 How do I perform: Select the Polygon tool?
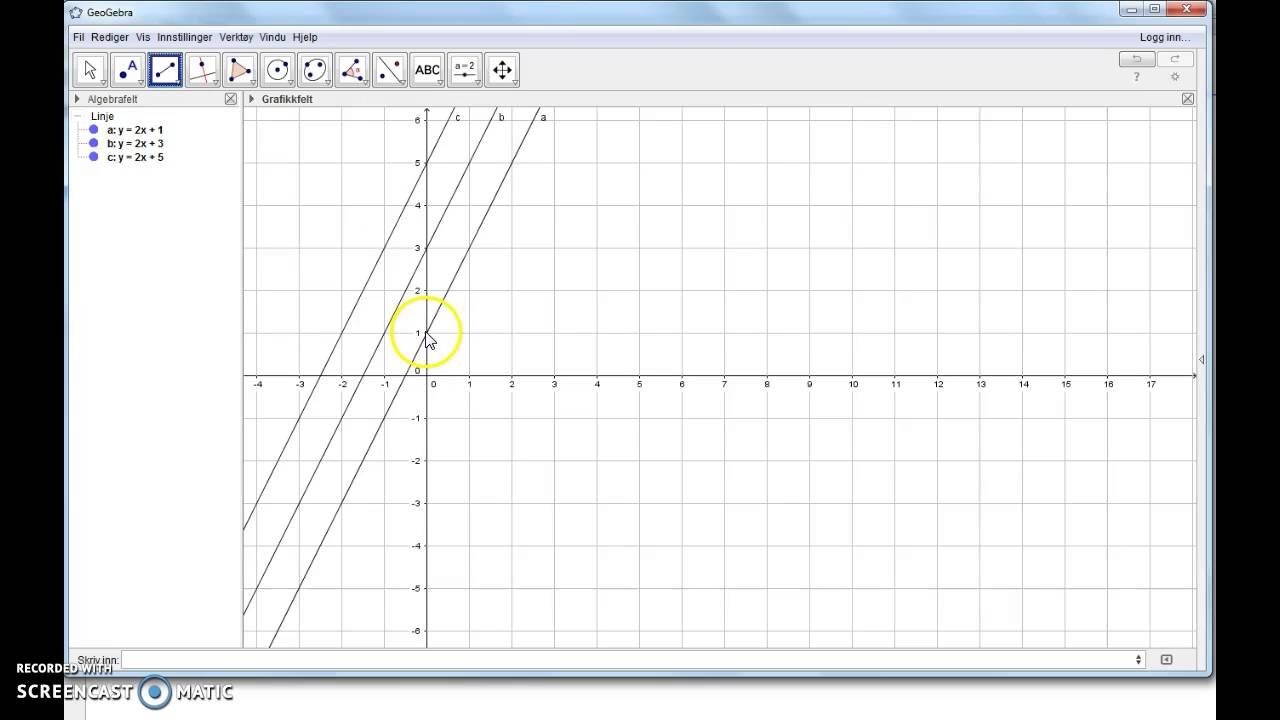(x=240, y=70)
